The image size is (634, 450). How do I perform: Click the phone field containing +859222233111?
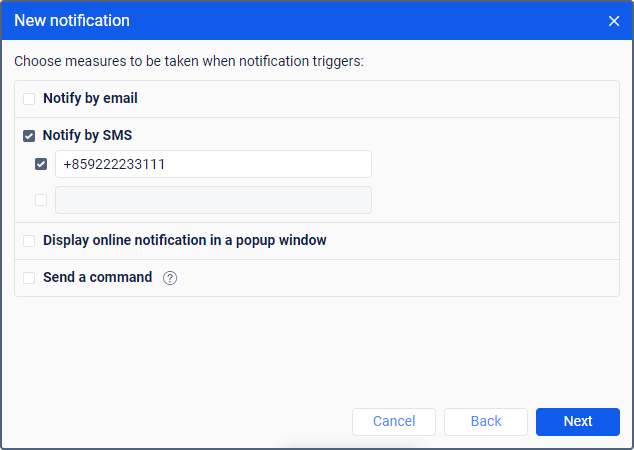click(x=213, y=164)
